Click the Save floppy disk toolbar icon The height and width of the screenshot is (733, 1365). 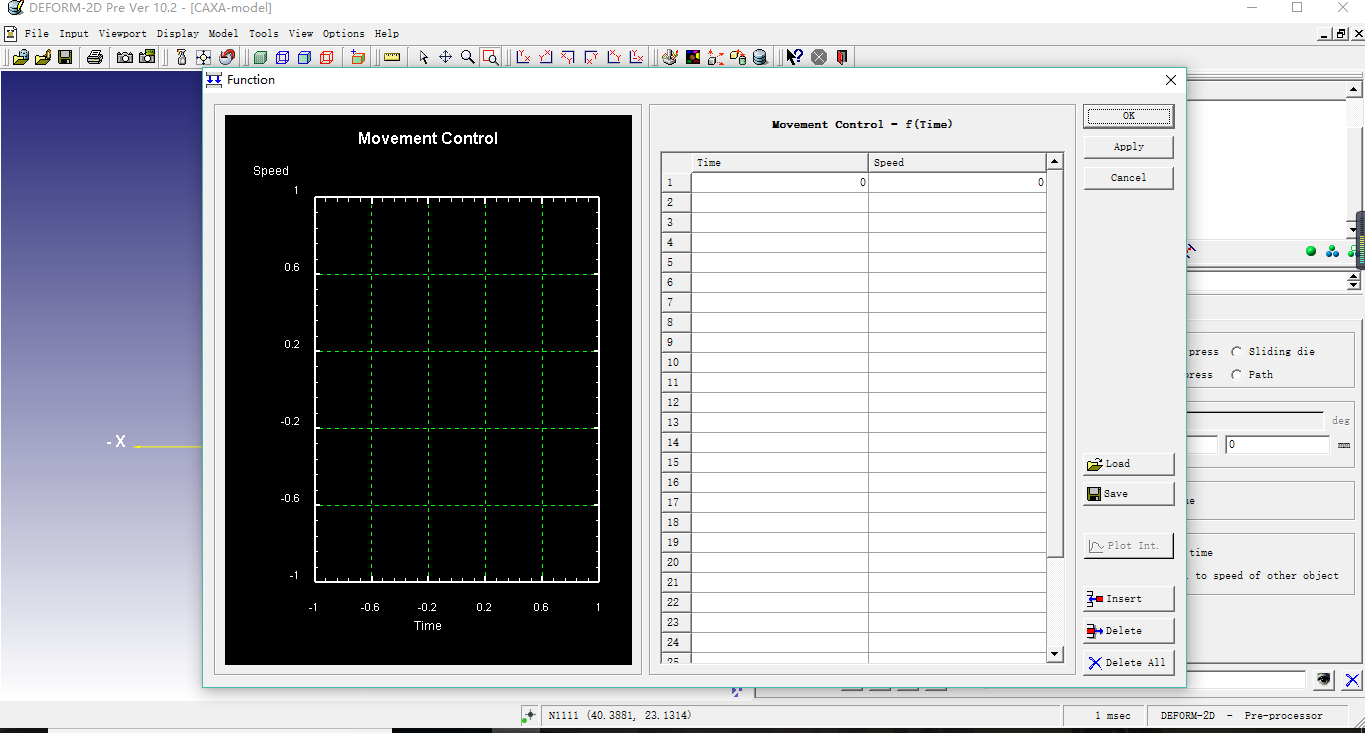(64, 57)
